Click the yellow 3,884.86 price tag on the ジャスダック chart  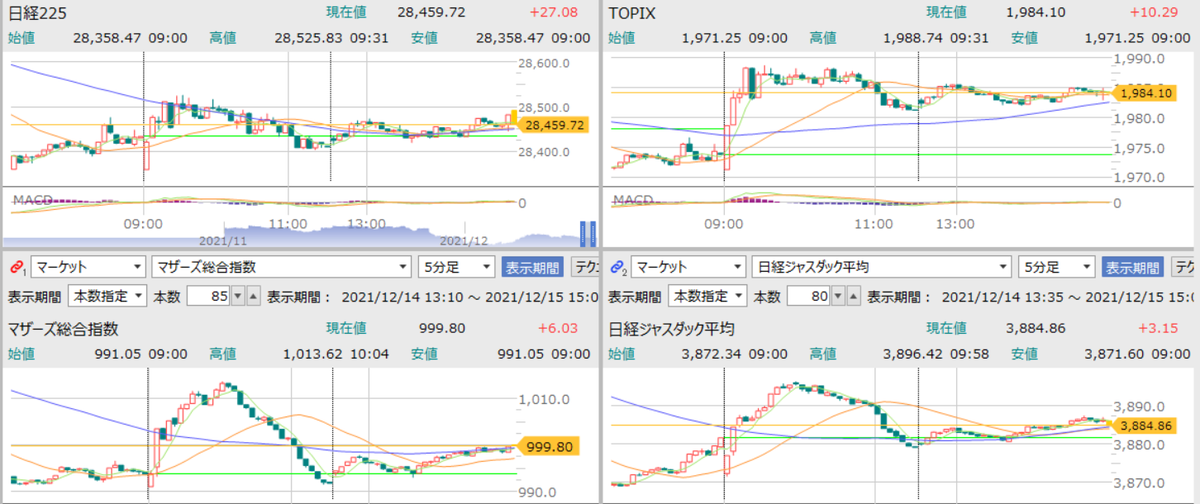(1145, 425)
